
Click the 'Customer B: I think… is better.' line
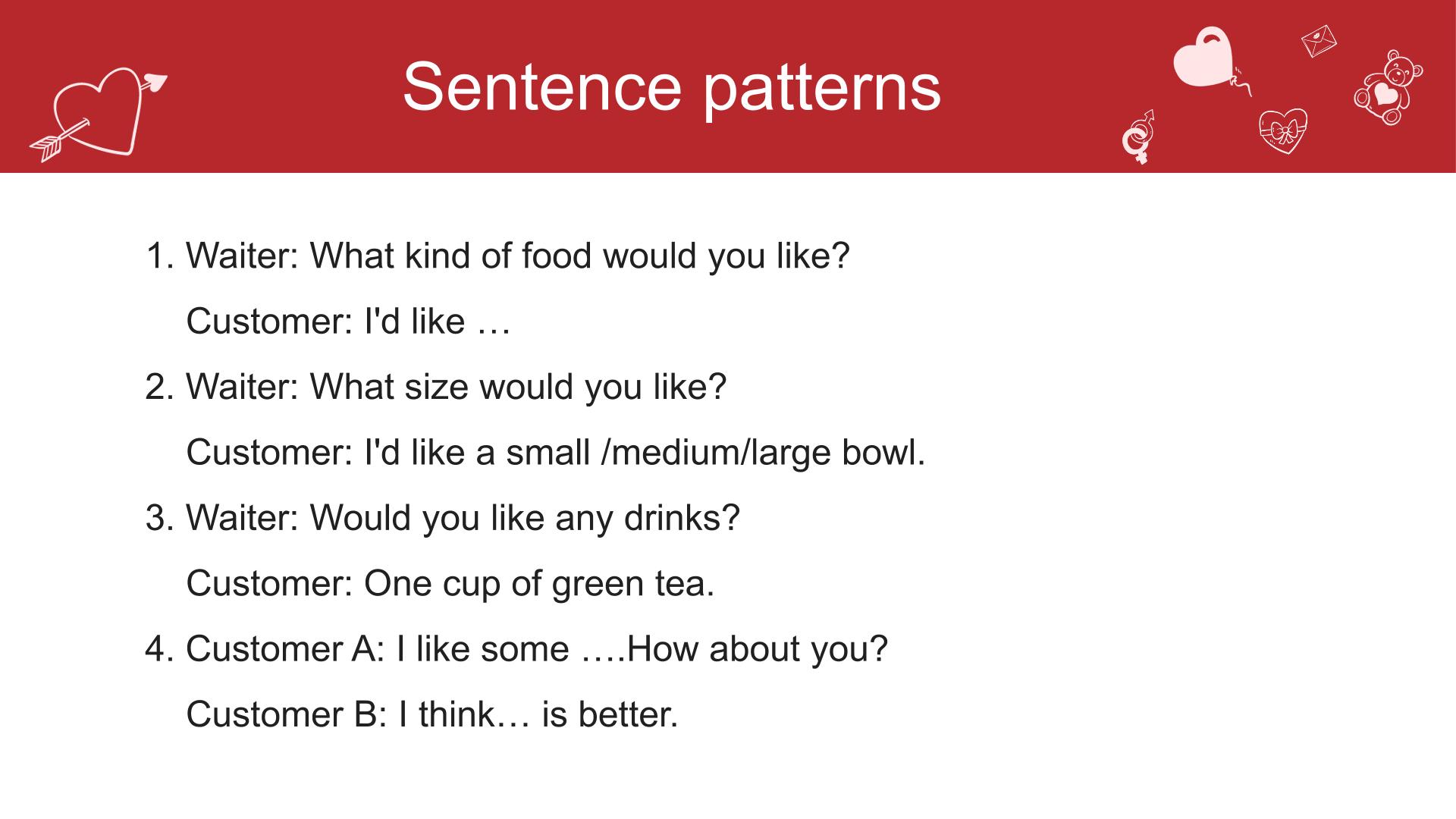(x=432, y=714)
